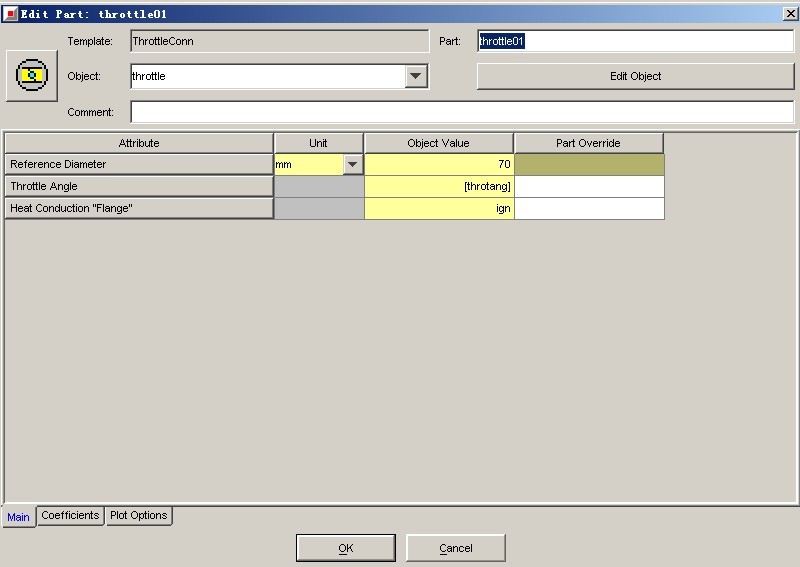Open the Edit Object button
The height and width of the screenshot is (567, 800).
coord(635,76)
